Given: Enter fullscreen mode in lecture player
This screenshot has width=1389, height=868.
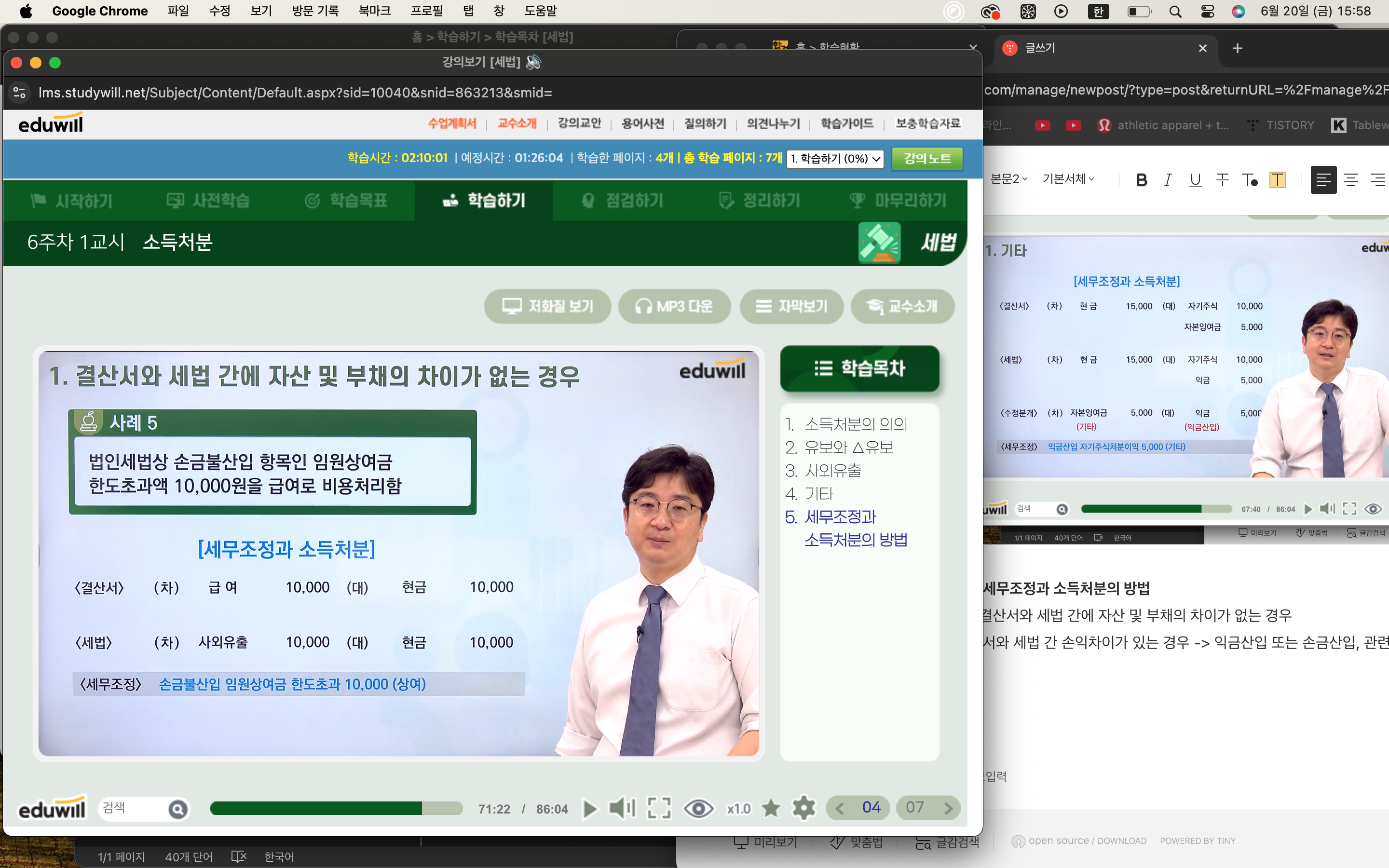Looking at the screenshot, I should (x=659, y=808).
